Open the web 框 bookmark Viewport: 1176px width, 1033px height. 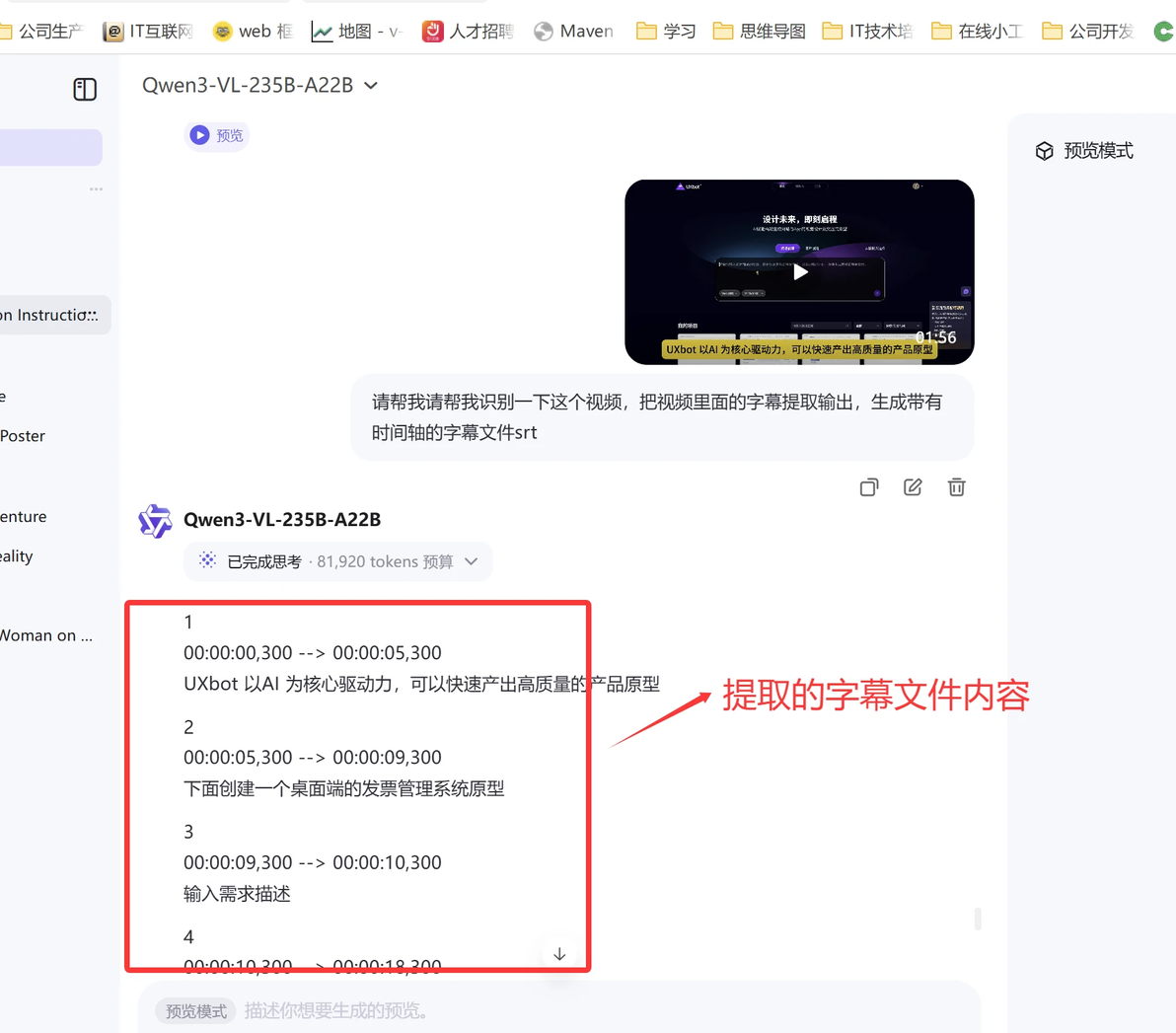tap(252, 32)
